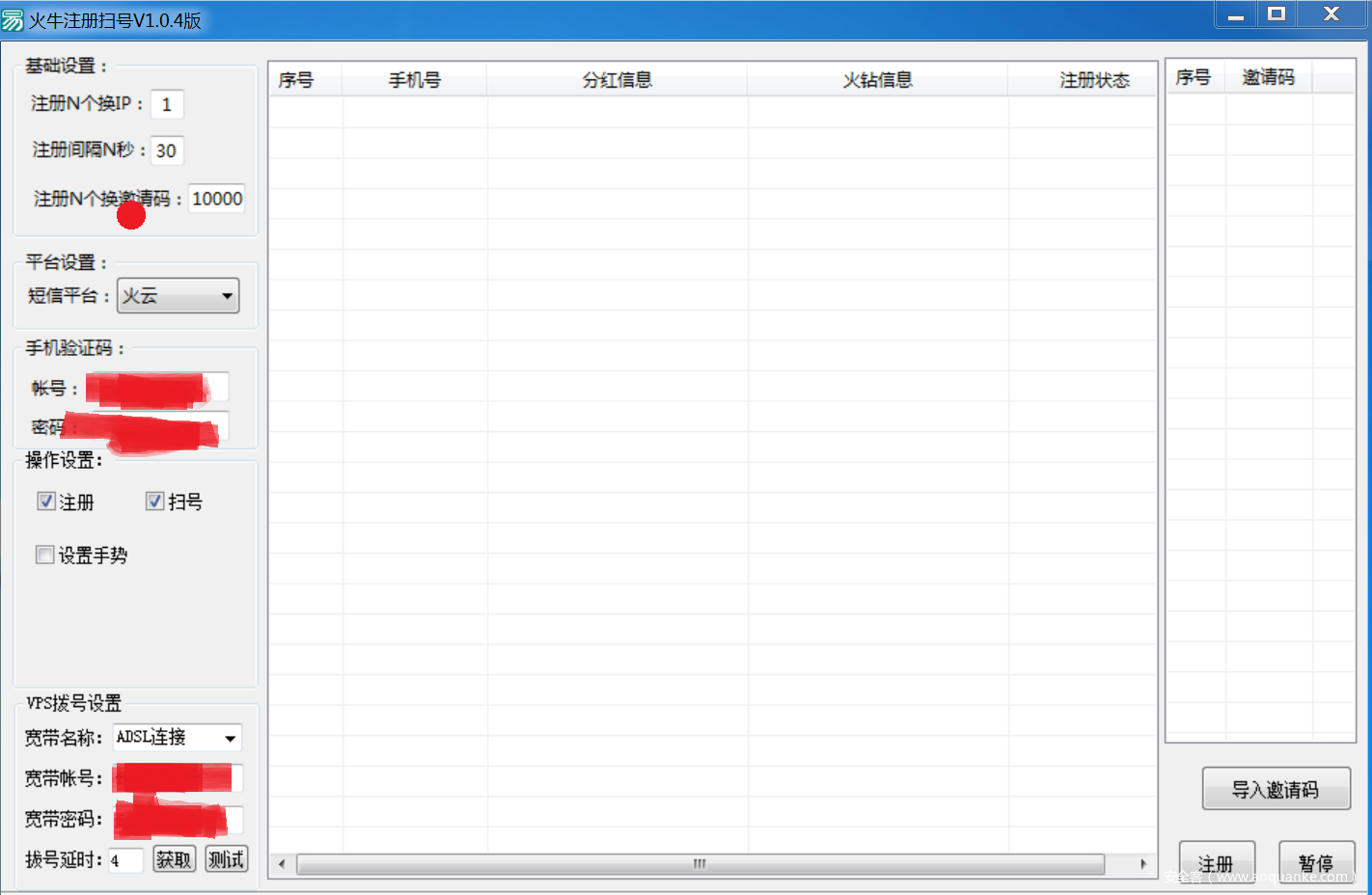Click the right scroll arrow under the table
This screenshot has height=895, width=1372.
click(1143, 864)
